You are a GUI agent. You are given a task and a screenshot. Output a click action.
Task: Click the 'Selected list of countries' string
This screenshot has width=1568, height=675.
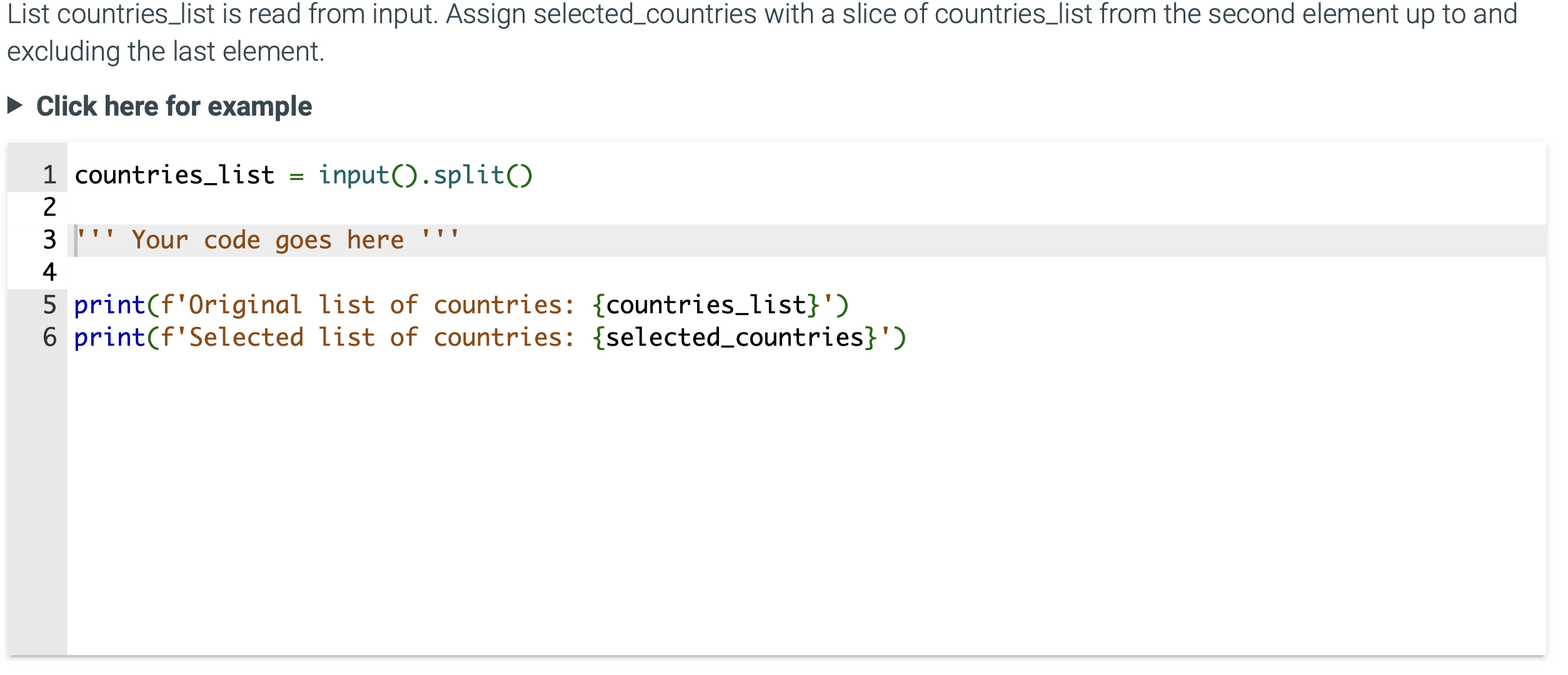tap(381, 337)
